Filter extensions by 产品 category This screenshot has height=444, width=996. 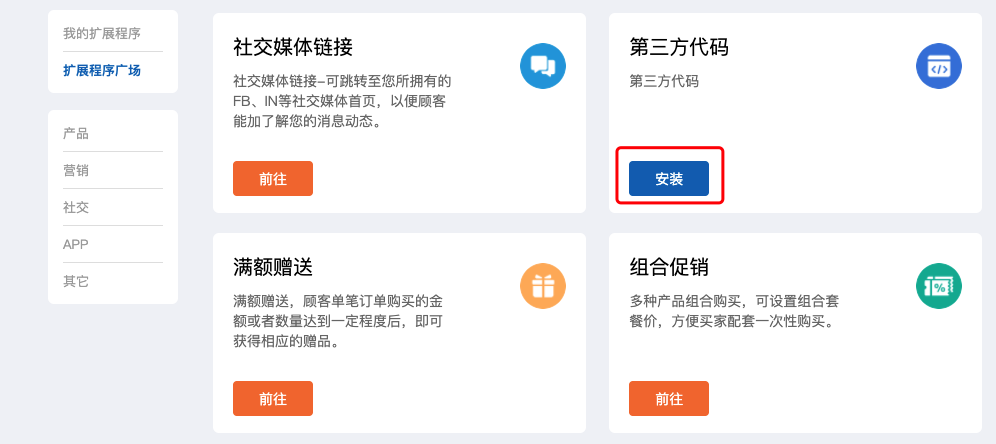(76, 134)
